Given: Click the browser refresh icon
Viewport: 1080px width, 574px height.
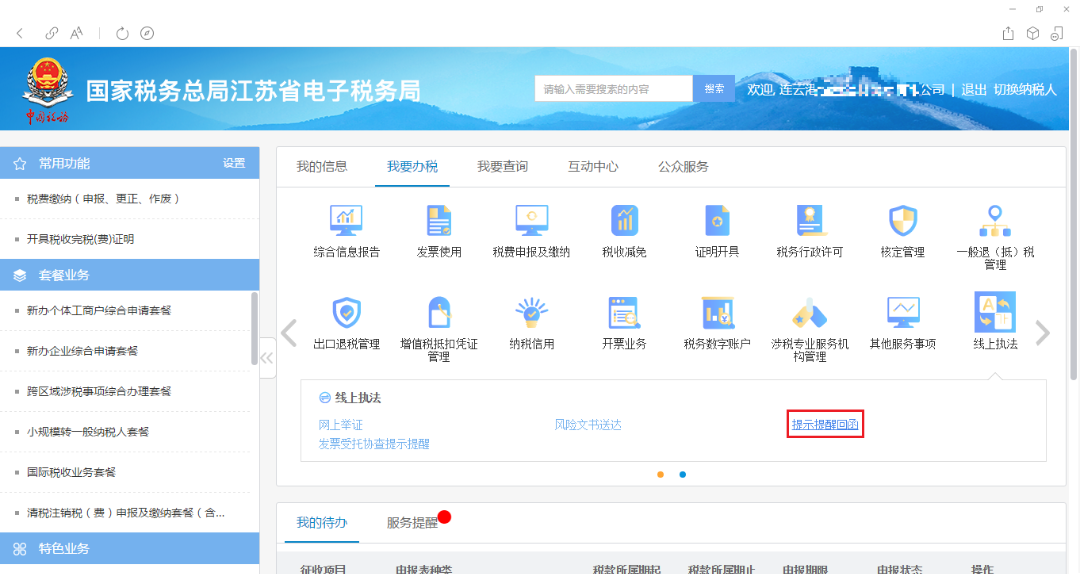Looking at the screenshot, I should 123,33.
